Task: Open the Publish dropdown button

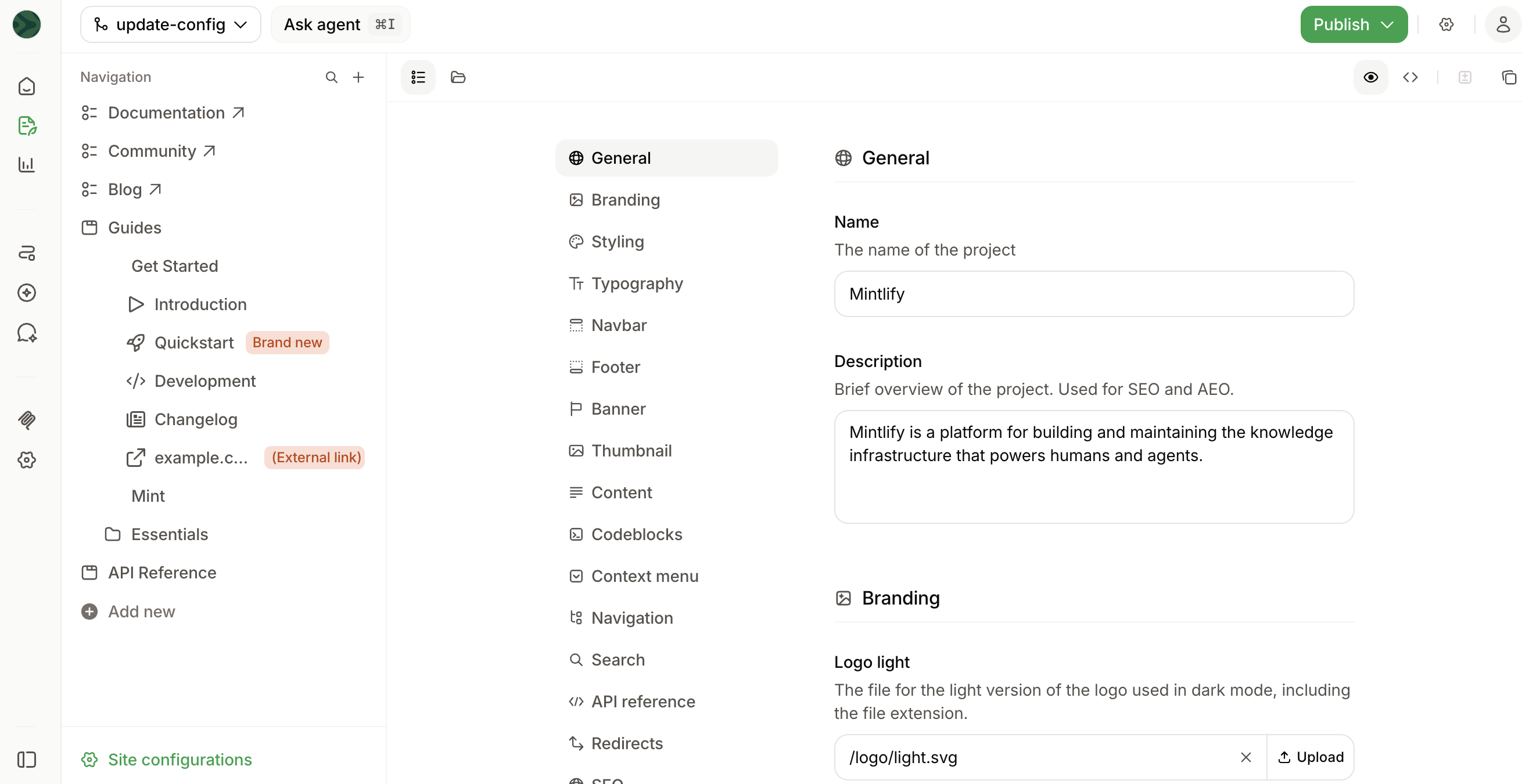Action: [1354, 24]
